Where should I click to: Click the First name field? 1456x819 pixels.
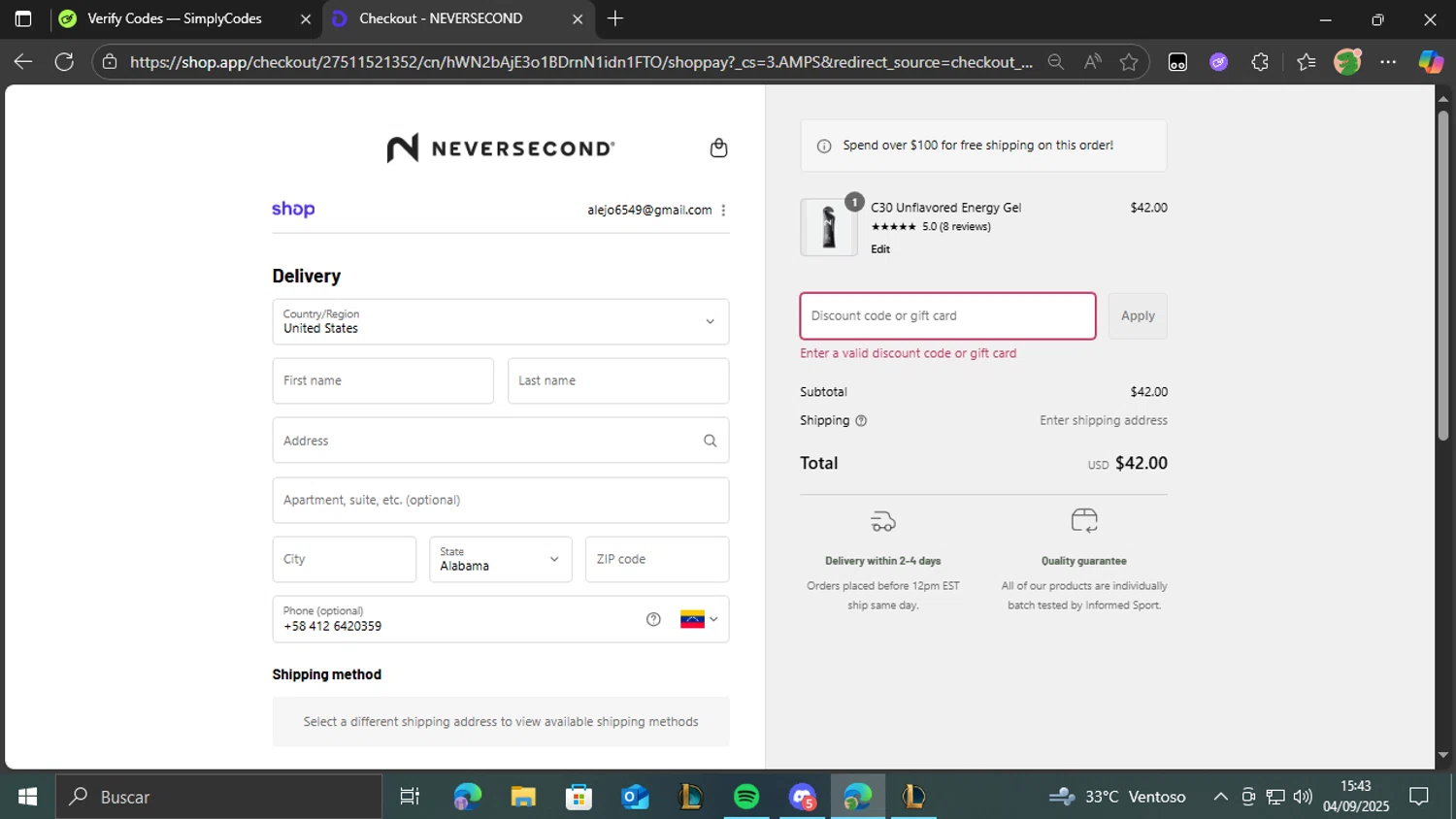383,380
